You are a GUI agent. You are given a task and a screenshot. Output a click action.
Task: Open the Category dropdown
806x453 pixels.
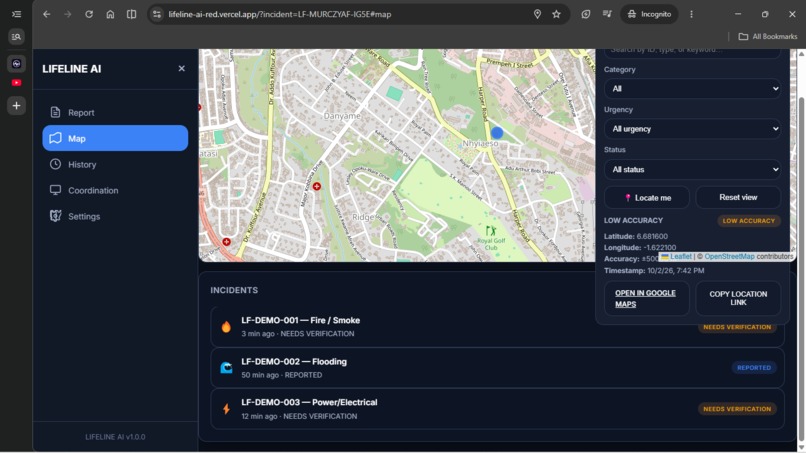tap(692, 88)
